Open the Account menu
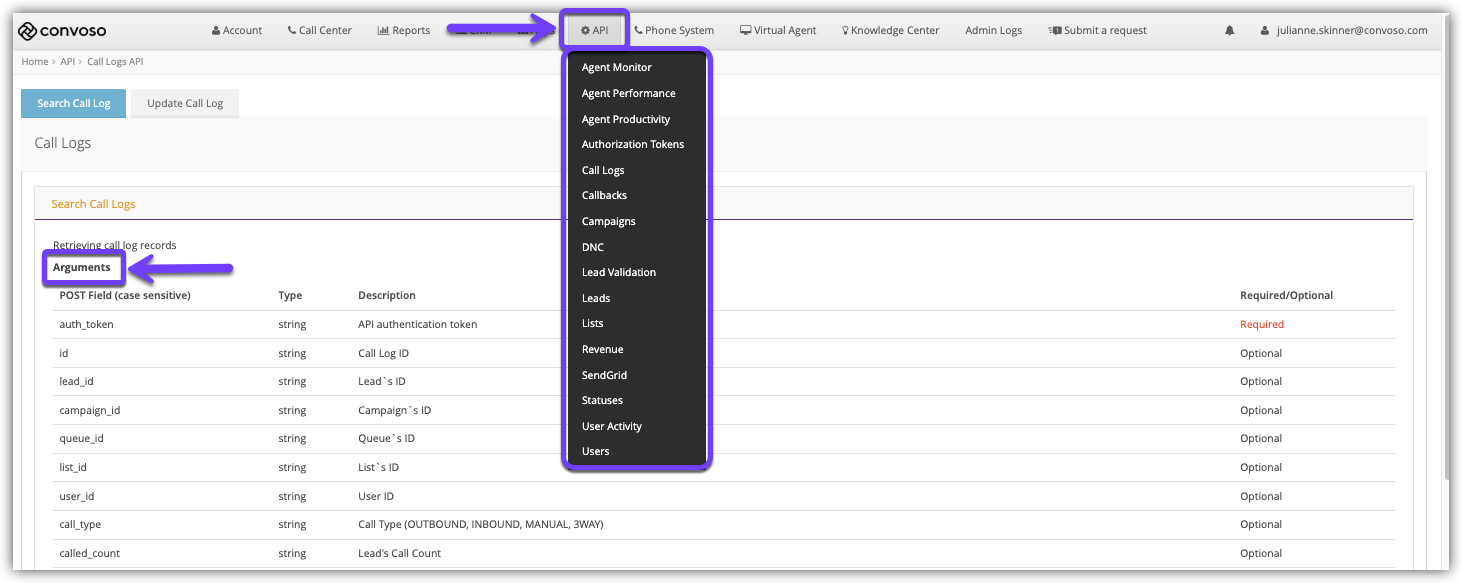This screenshot has width=1462, height=583. (237, 31)
